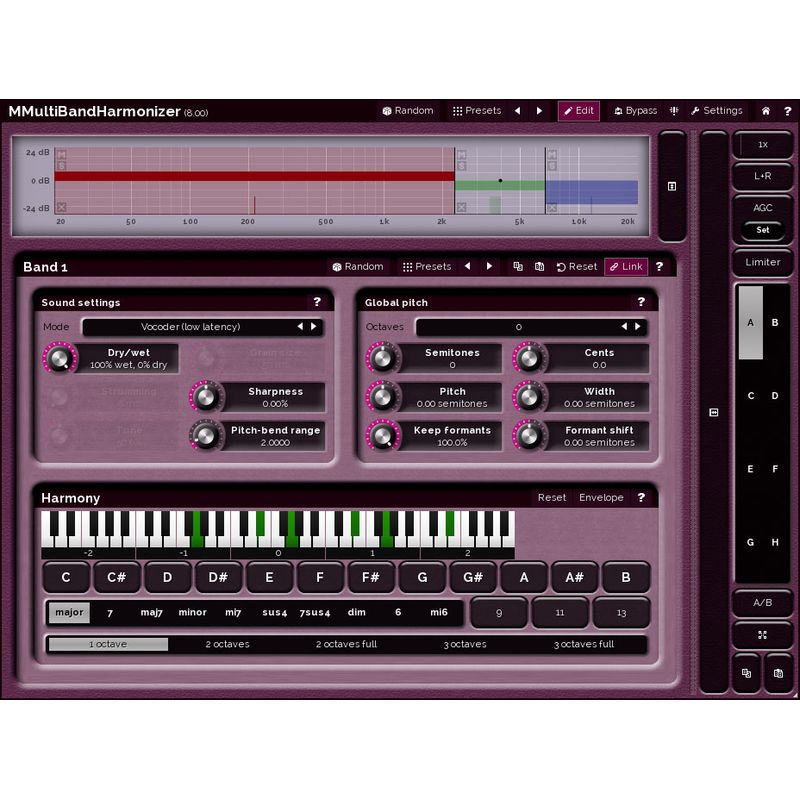Click the collapse icon beside the spectrum graph
The width and height of the screenshot is (800, 800).
pyautogui.click(x=672, y=186)
